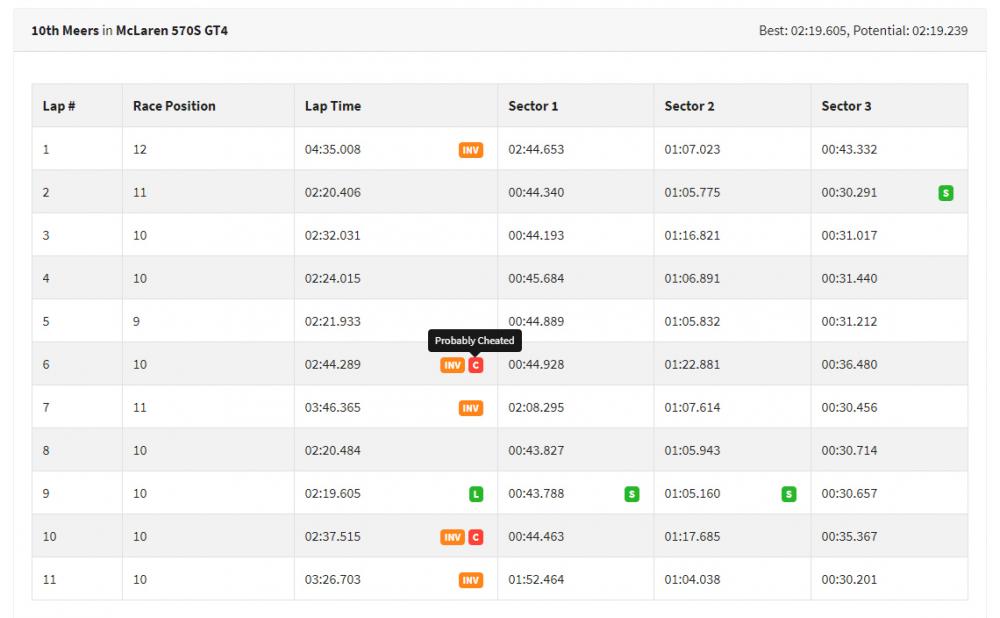Click the INV badge on lap 11
Viewport: 1000px width, 618px height.
pyautogui.click(x=470, y=580)
